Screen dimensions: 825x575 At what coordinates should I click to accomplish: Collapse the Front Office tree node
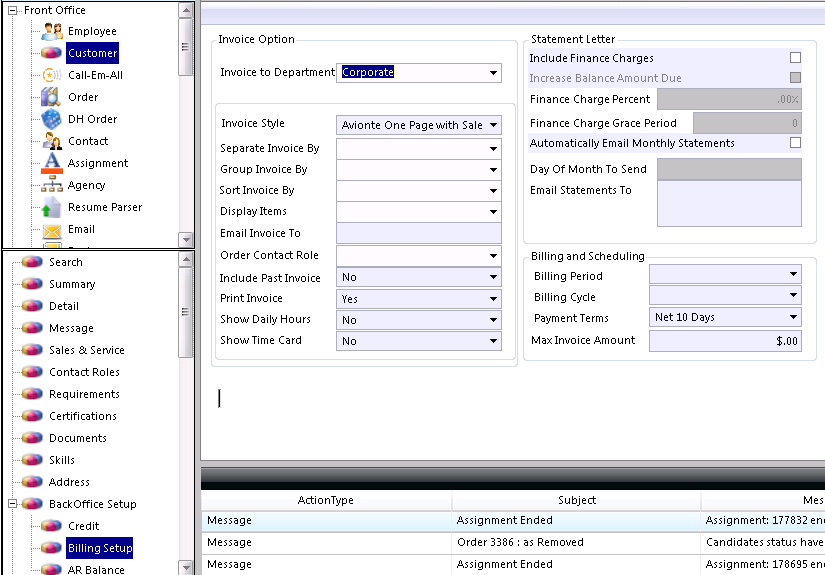coord(12,10)
